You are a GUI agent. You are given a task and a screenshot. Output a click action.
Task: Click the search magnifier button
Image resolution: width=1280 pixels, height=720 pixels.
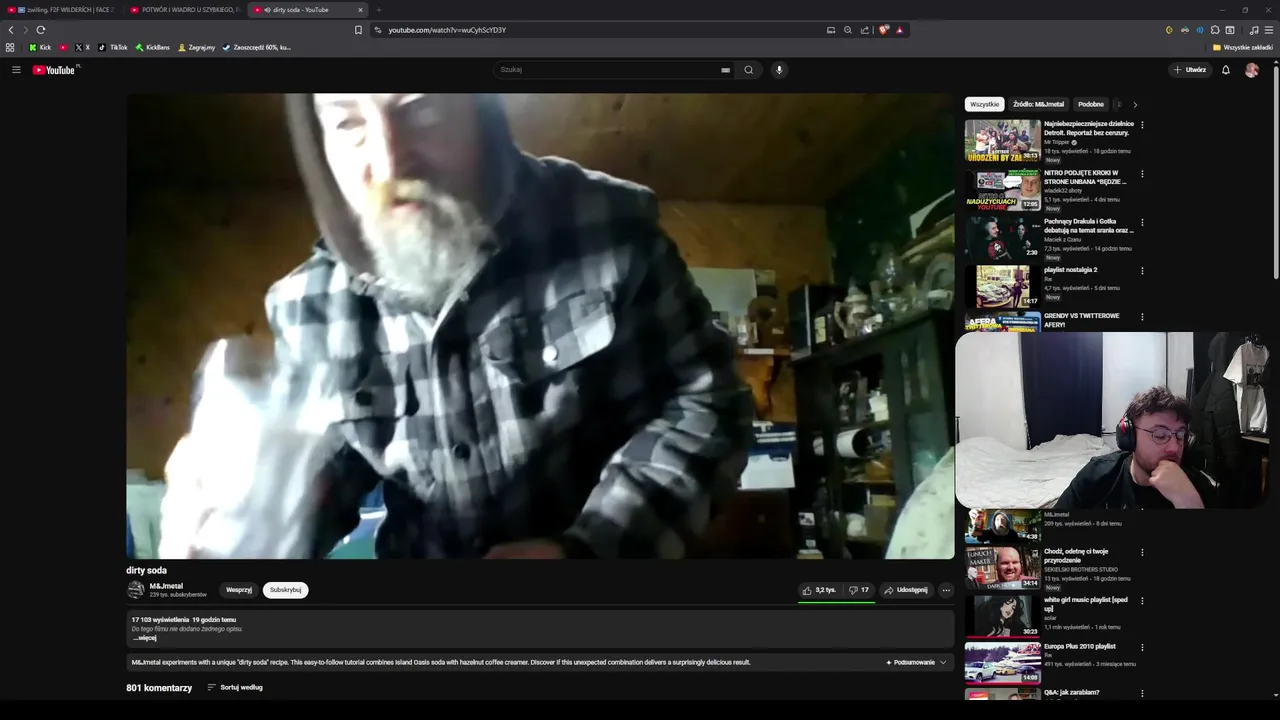pos(748,70)
